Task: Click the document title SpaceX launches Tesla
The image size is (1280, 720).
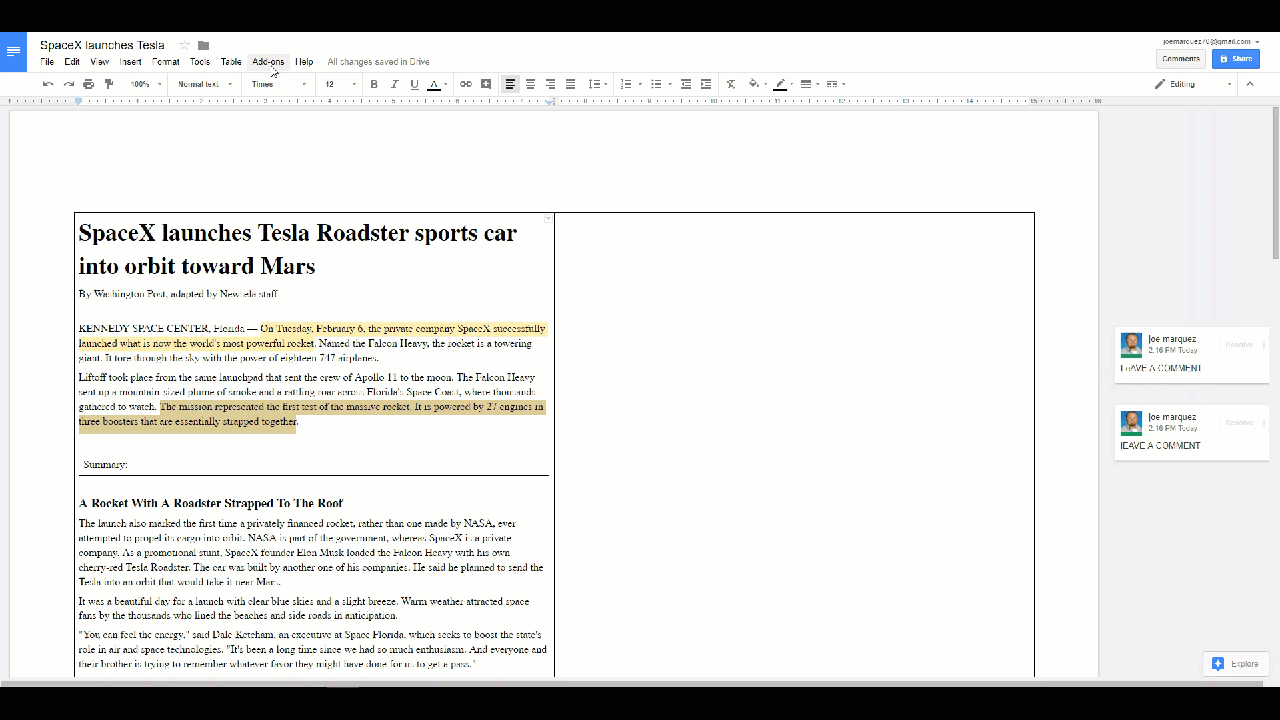Action: 102,45
